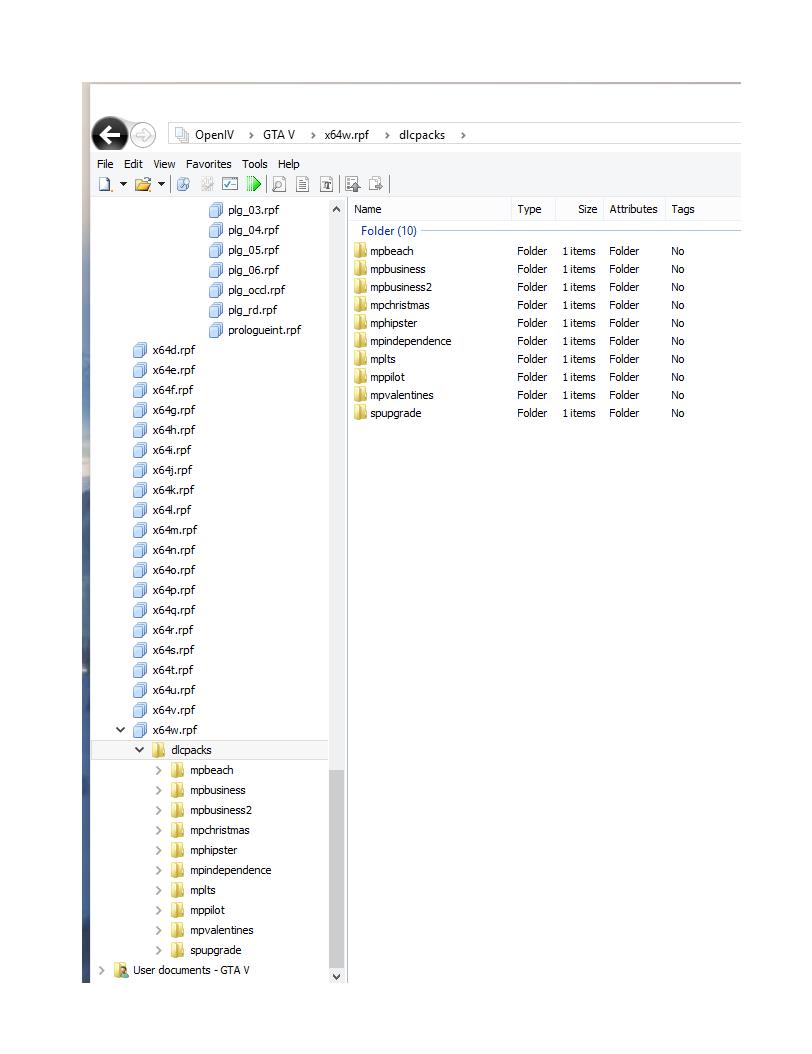Select the mpbeach folder icon in file list

coord(361,251)
